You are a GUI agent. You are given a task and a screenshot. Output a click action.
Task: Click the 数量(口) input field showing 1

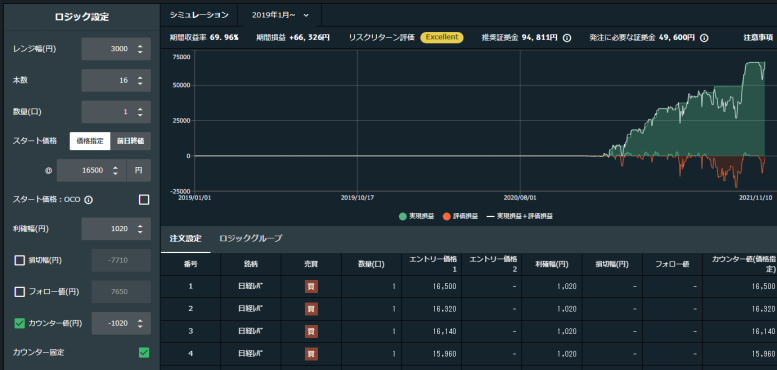(x=116, y=112)
